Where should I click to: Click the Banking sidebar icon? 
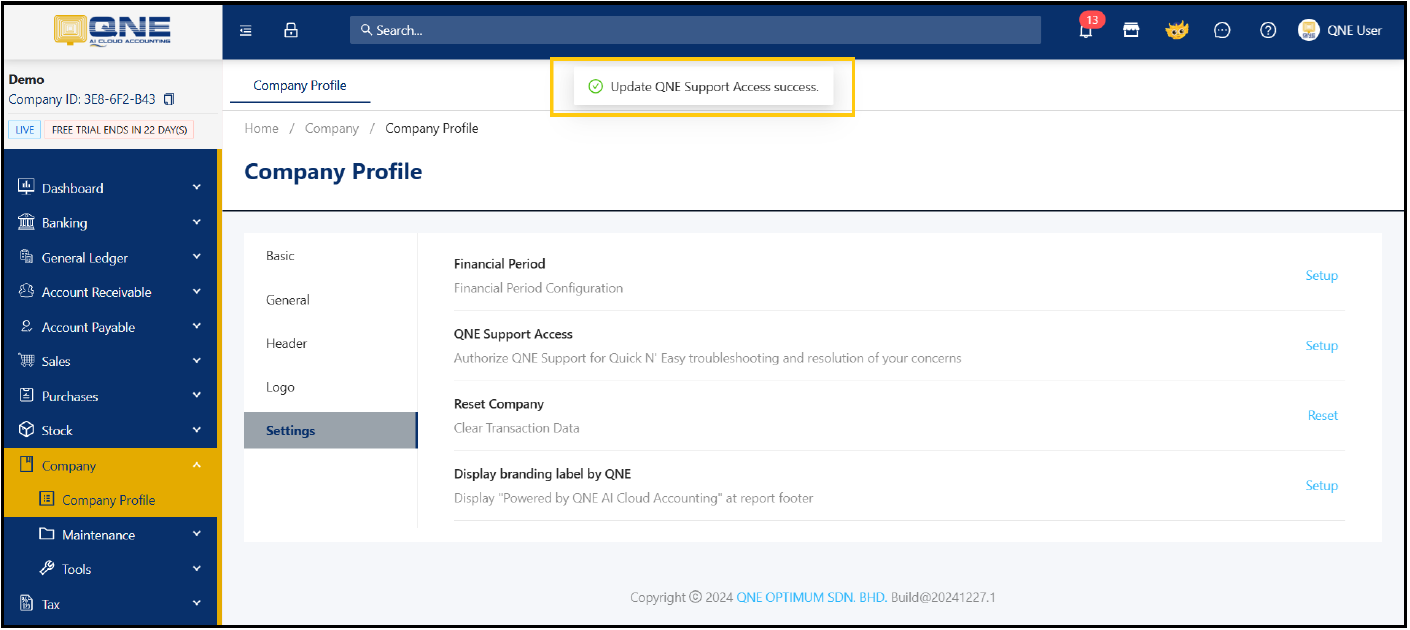pos(27,222)
